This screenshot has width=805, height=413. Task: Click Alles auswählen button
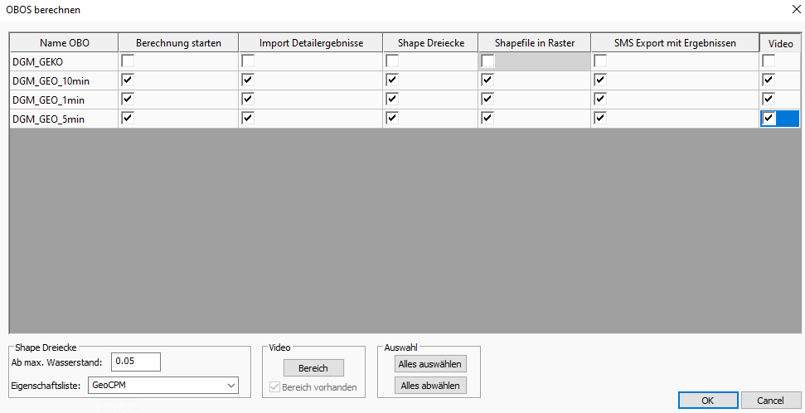click(430, 364)
